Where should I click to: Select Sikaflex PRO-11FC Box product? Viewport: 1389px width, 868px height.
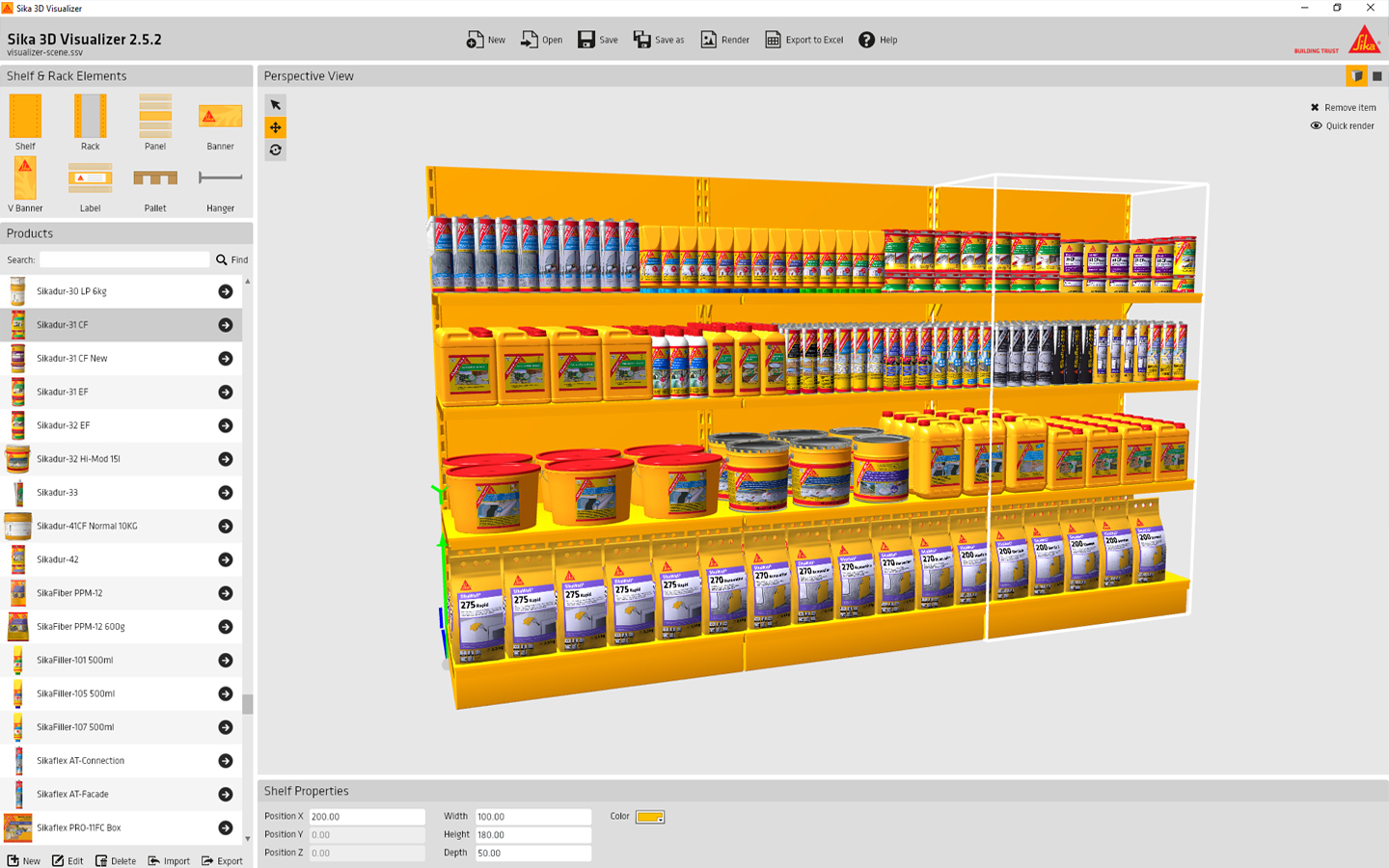tap(121, 827)
